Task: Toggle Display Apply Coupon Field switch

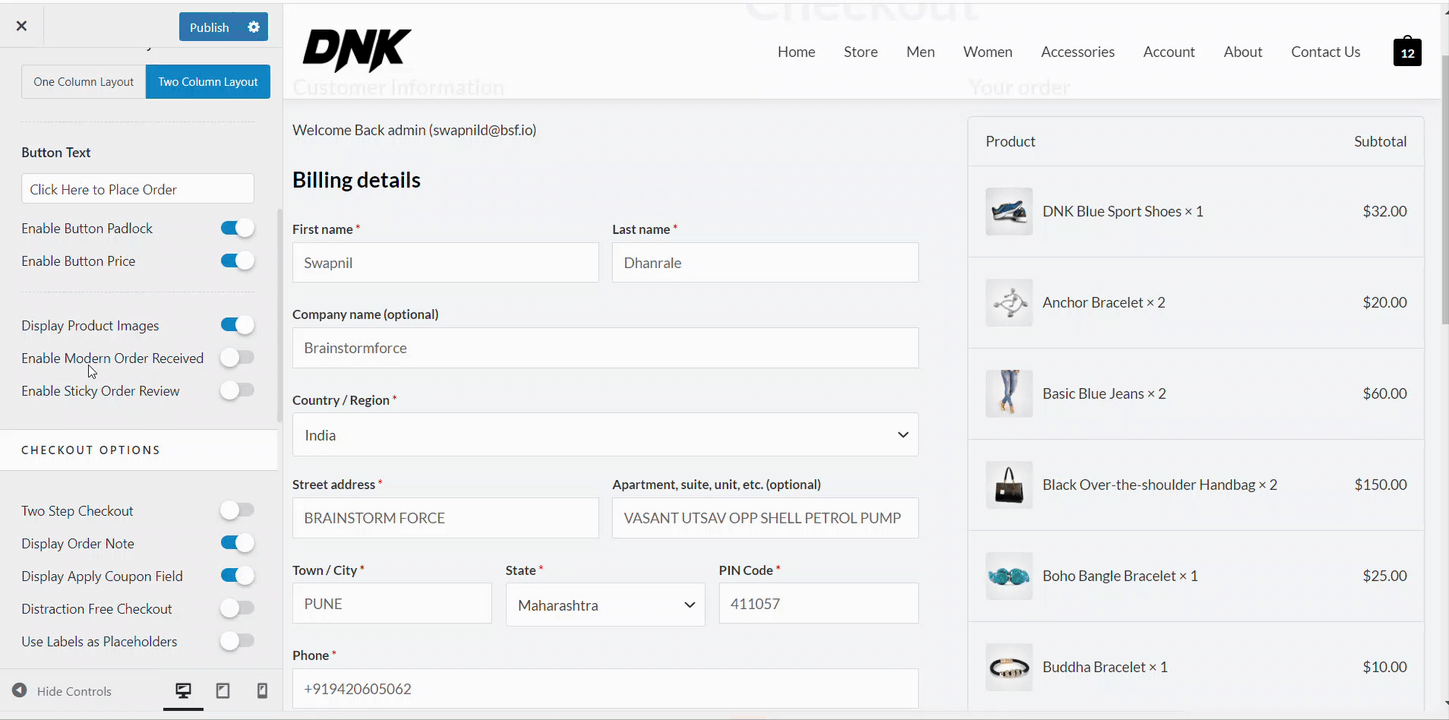Action: pyautogui.click(x=237, y=575)
